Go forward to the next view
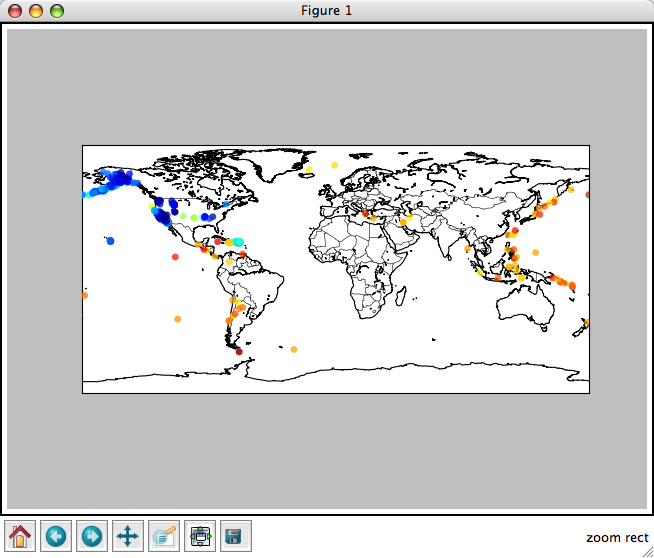Image resolution: width=654 pixels, height=558 pixels. coord(92,536)
